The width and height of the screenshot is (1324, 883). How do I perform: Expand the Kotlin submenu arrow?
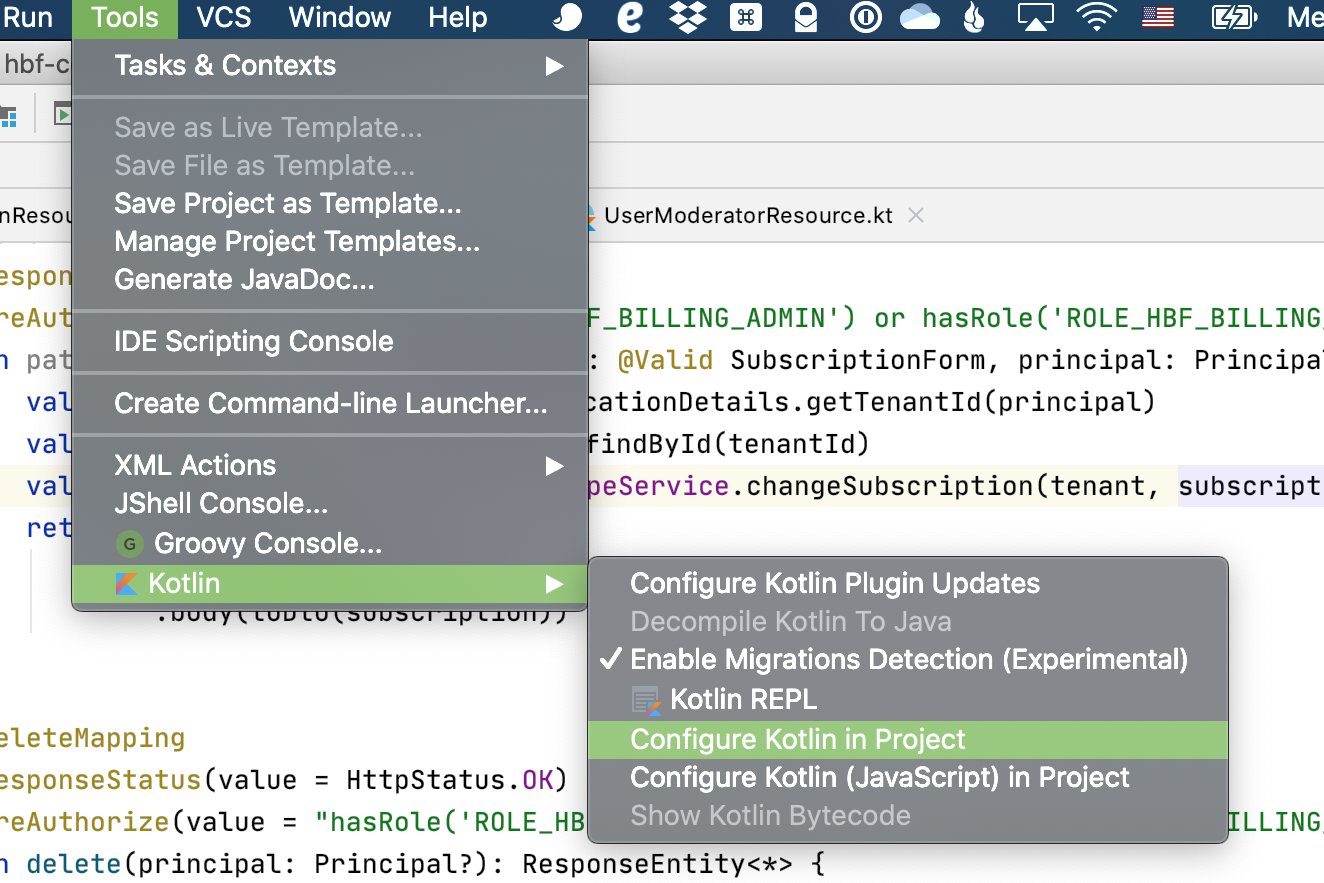[x=554, y=584]
